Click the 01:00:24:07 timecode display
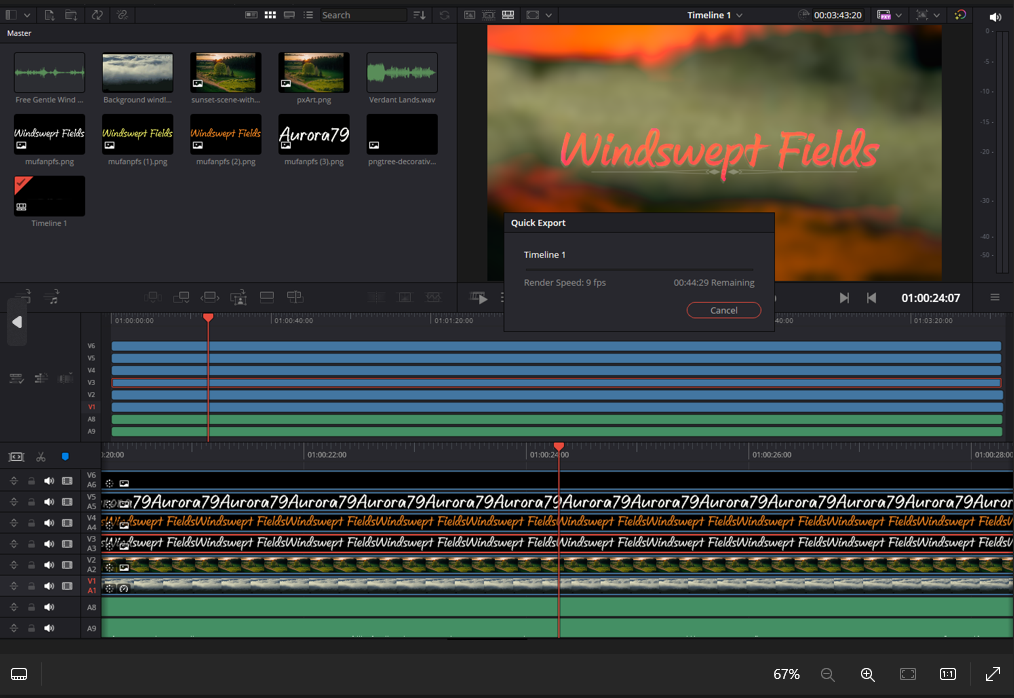 tap(931, 298)
